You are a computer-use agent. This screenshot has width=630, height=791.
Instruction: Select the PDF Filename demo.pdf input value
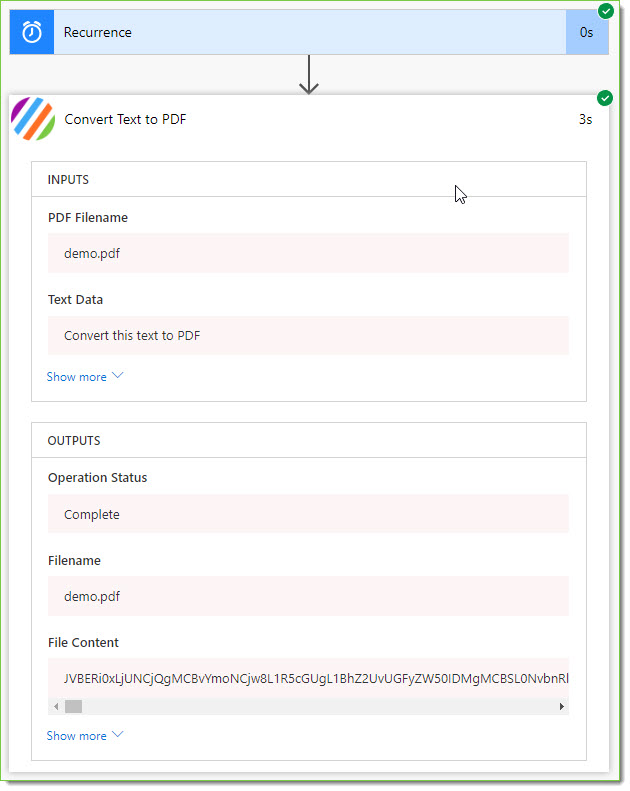pyautogui.click(x=308, y=253)
